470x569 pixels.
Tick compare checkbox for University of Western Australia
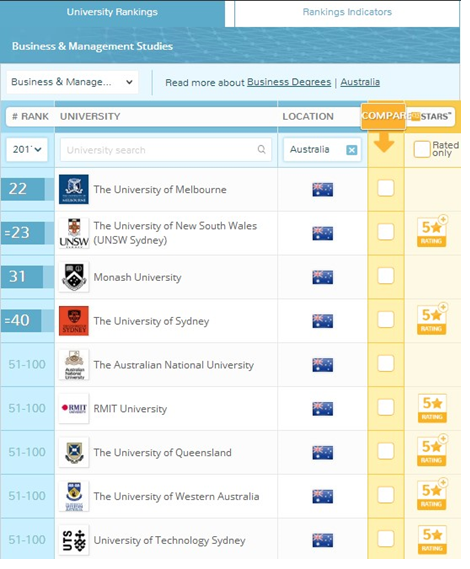(x=385, y=495)
